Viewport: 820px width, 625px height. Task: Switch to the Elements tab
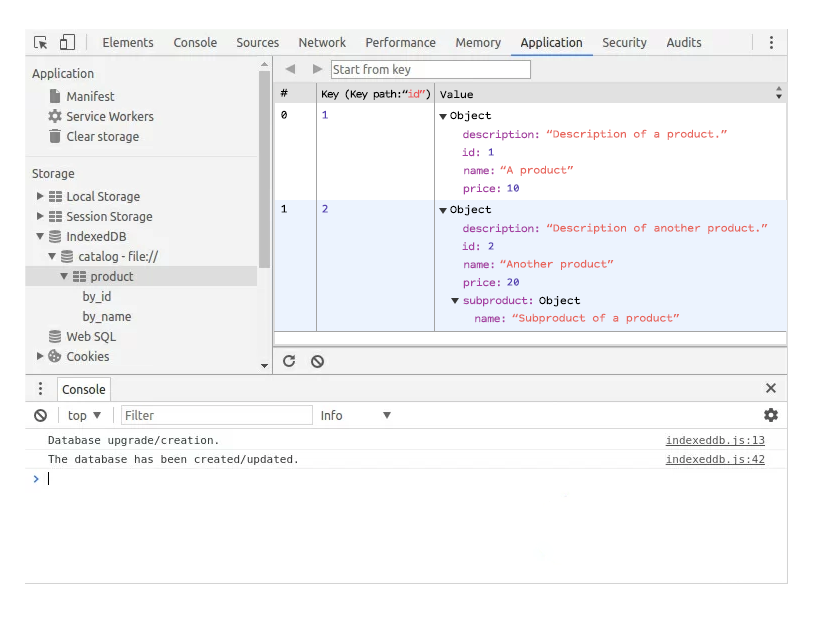pos(128,42)
